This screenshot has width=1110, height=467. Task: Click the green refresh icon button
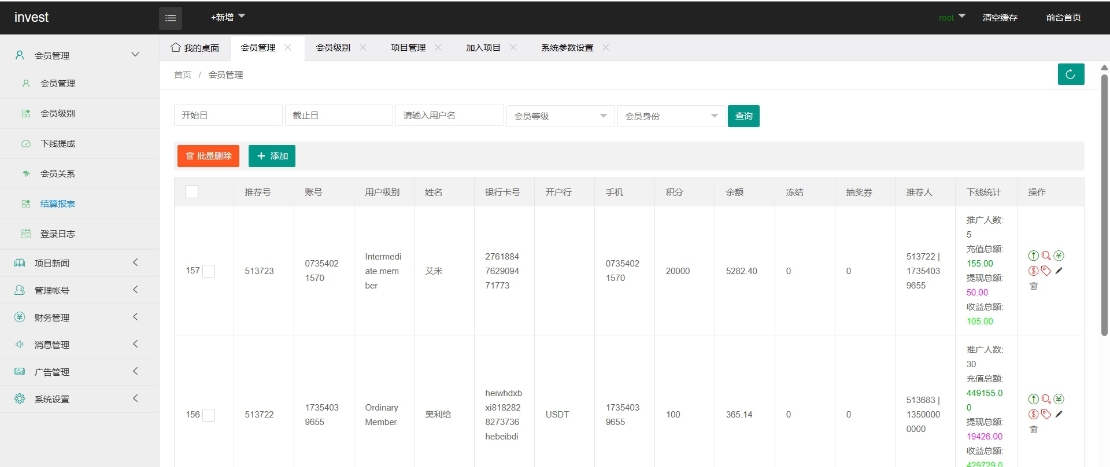pos(1070,74)
